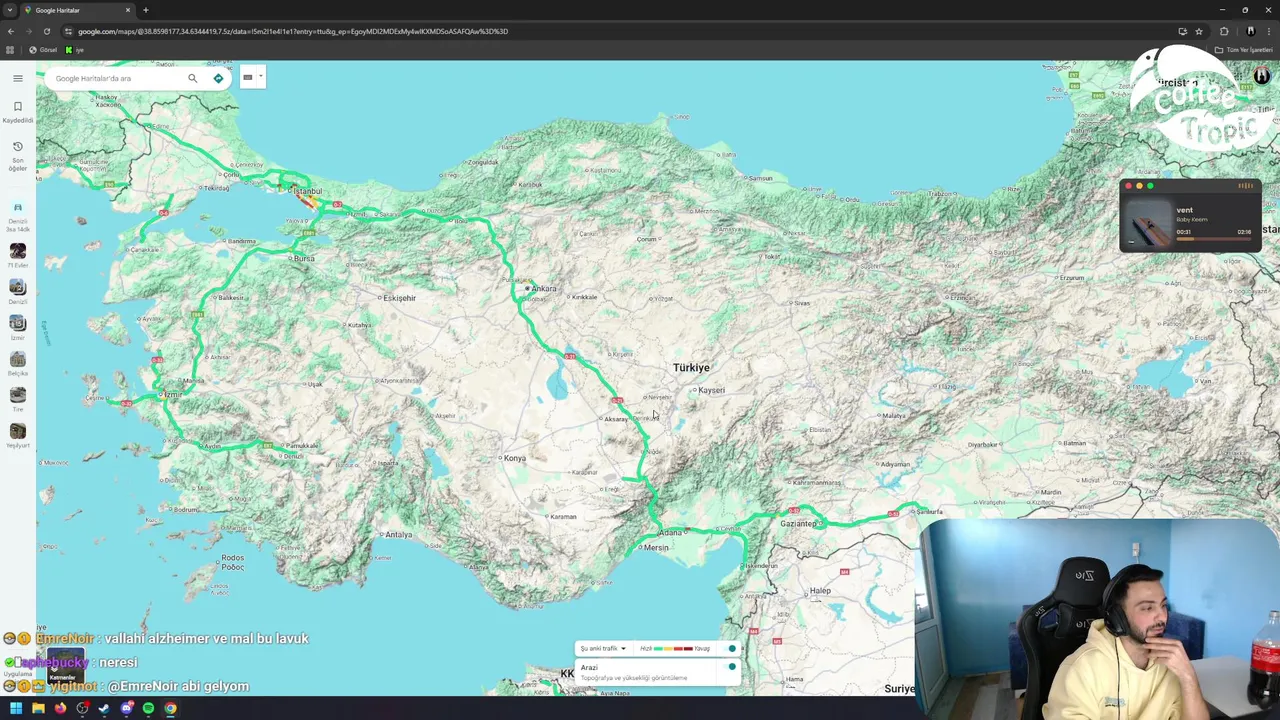The height and width of the screenshot is (720, 1280).
Task: Bookmark this page with the star icon
Action: [1199, 31]
